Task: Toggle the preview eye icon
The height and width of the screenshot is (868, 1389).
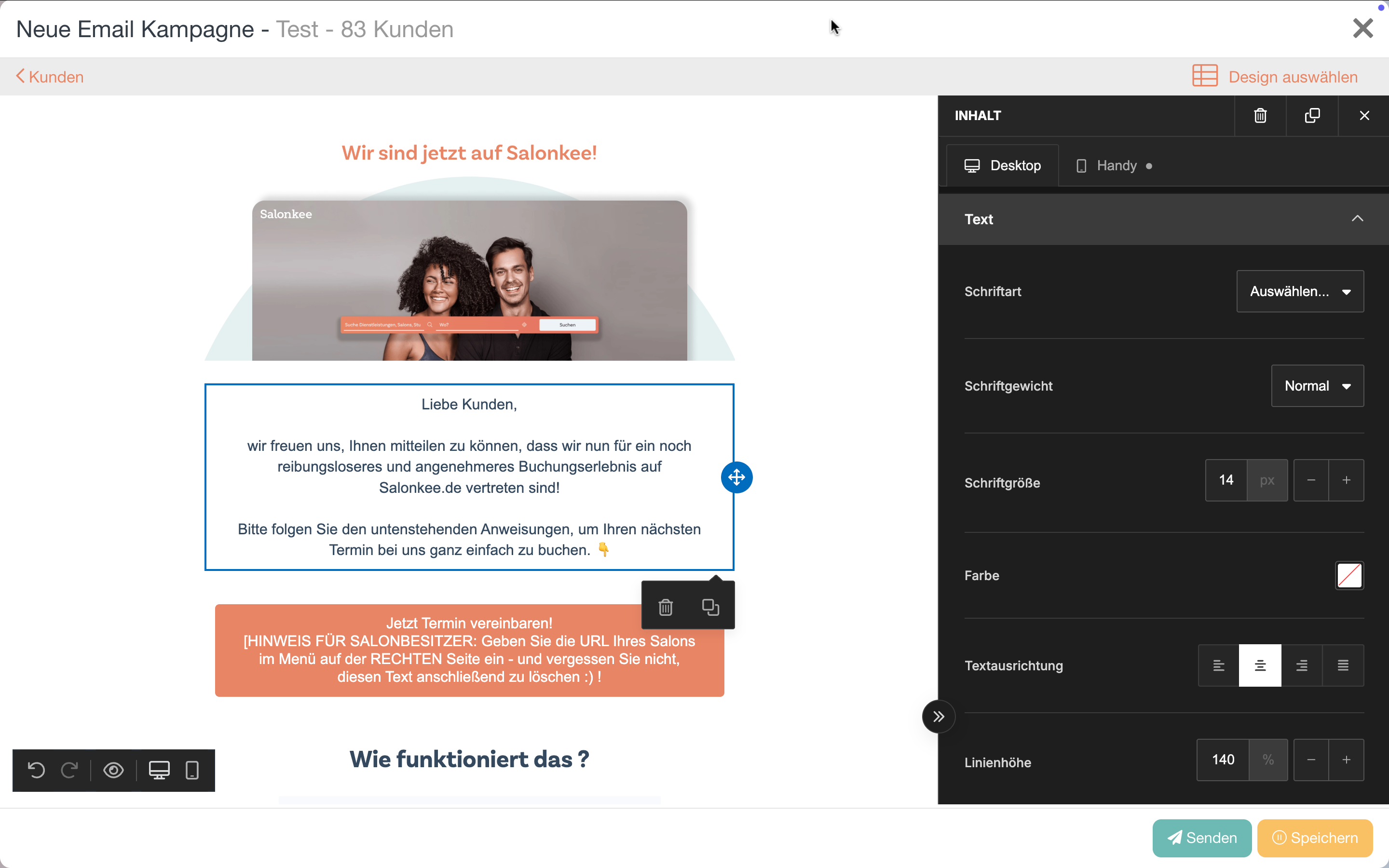Action: (114, 770)
